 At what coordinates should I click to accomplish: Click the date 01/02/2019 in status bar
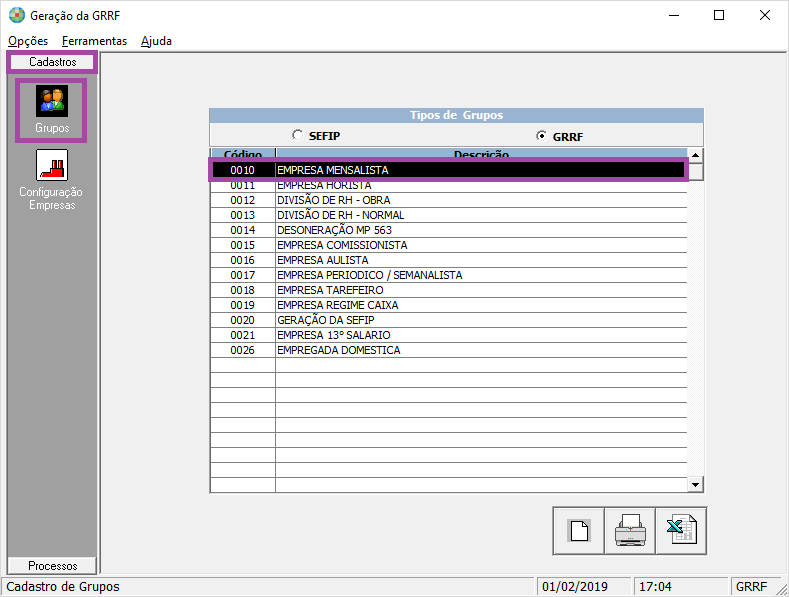tap(575, 586)
